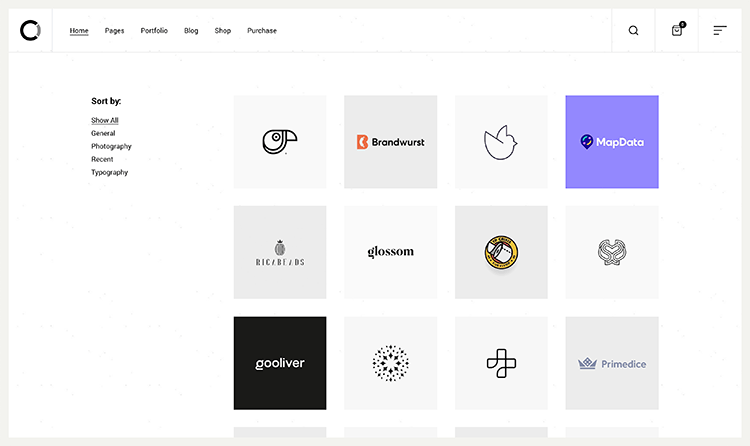Filter portfolio by Photography
Viewport: 750px width, 446px height.
click(x=111, y=146)
